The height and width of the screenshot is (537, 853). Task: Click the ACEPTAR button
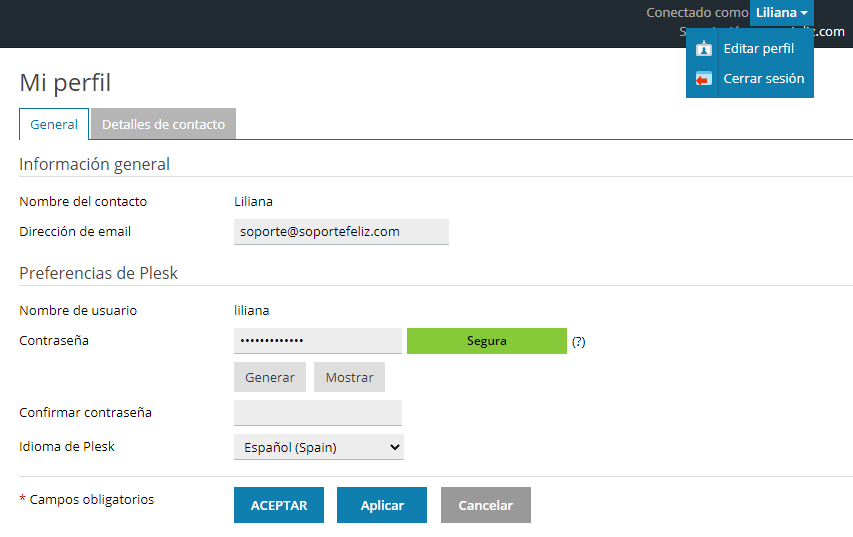coord(279,505)
